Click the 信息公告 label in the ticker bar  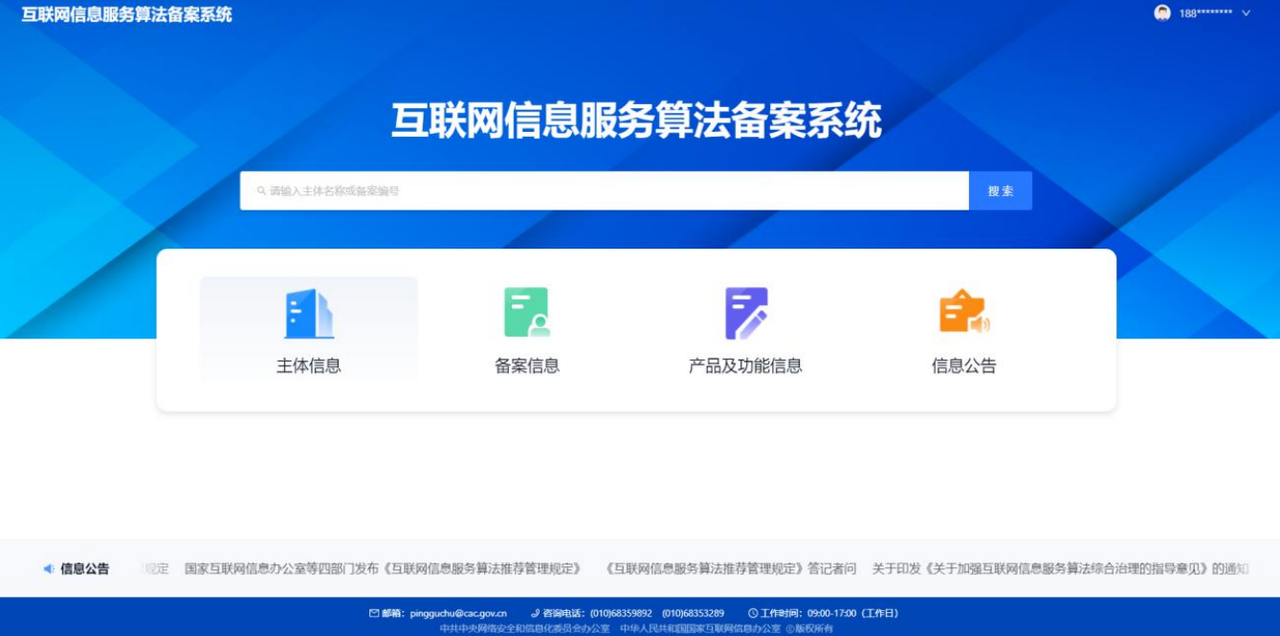pyautogui.click(x=85, y=569)
